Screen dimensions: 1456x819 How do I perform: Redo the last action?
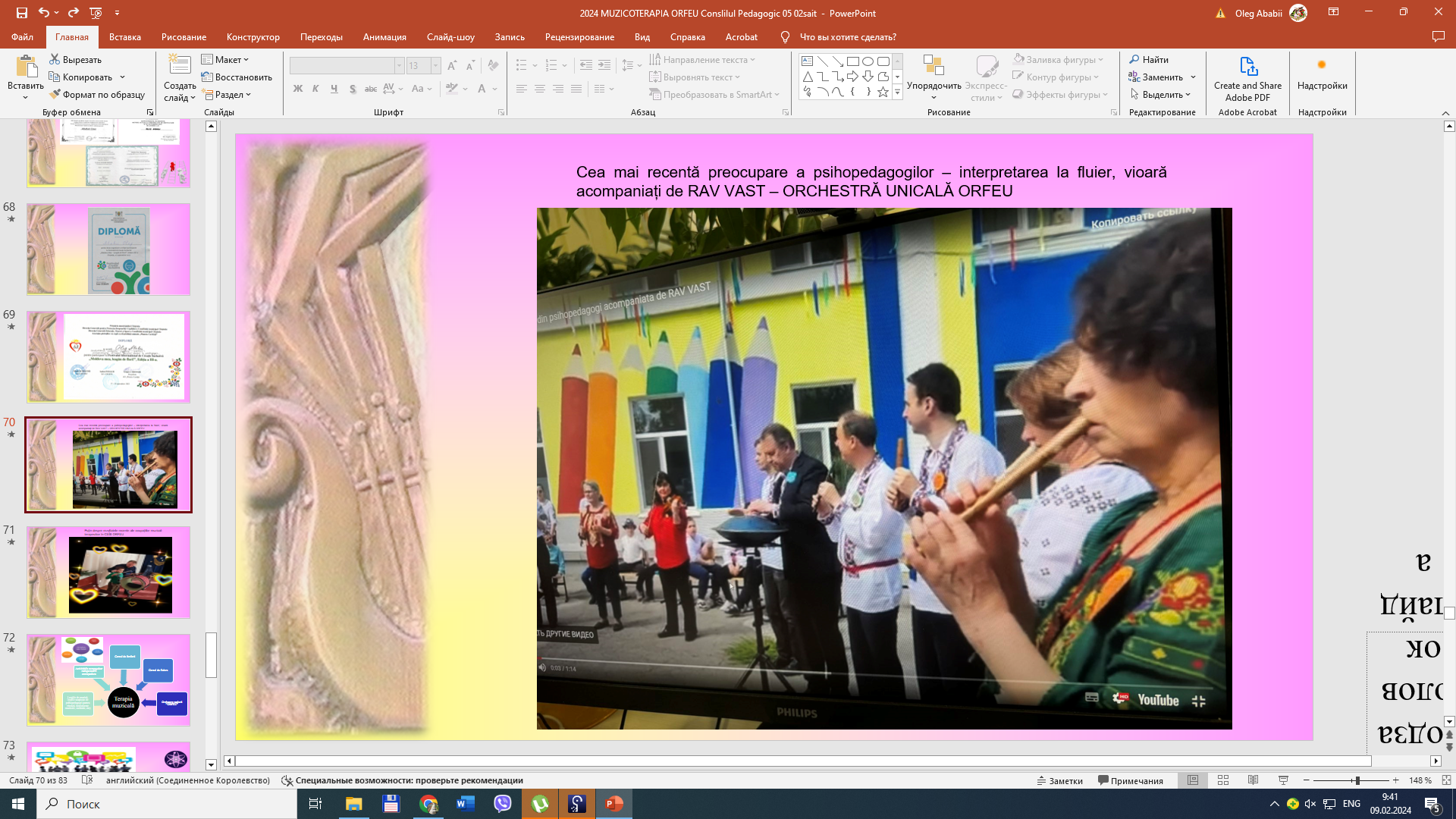click(74, 13)
